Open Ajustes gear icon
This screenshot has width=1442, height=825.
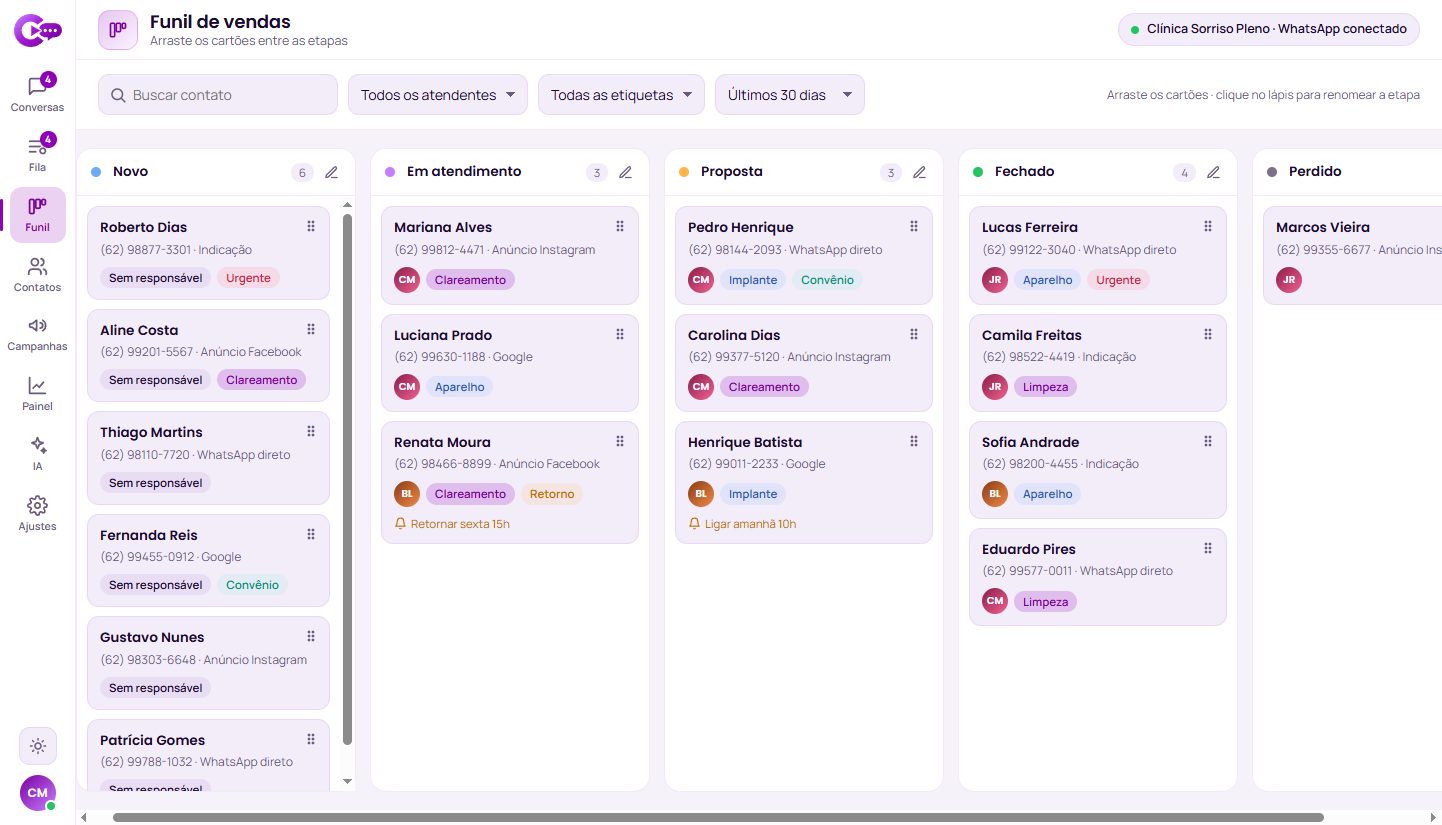[x=37, y=514]
